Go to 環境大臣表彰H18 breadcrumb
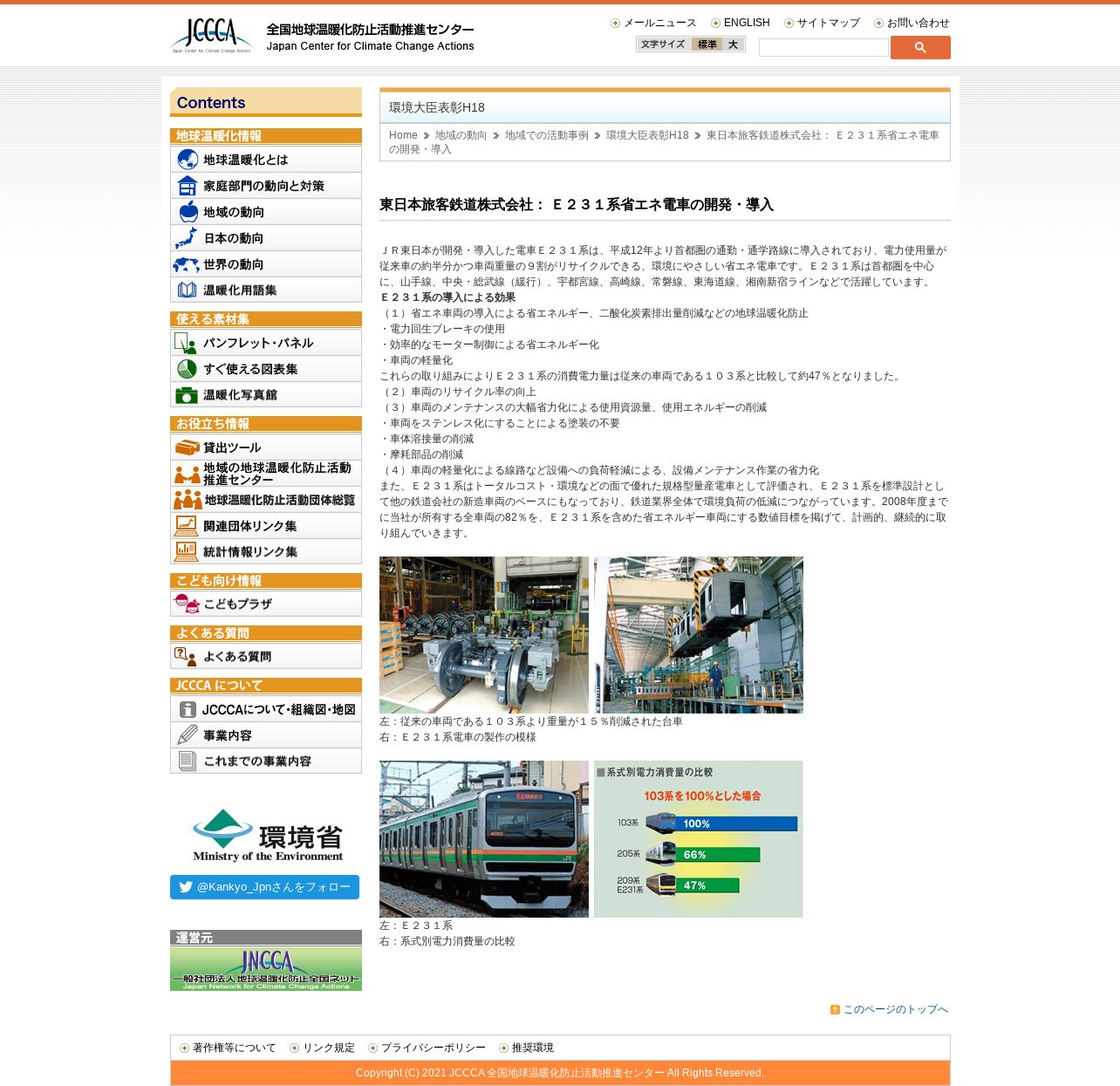This screenshot has height=1086, width=1120. pyautogui.click(x=647, y=135)
